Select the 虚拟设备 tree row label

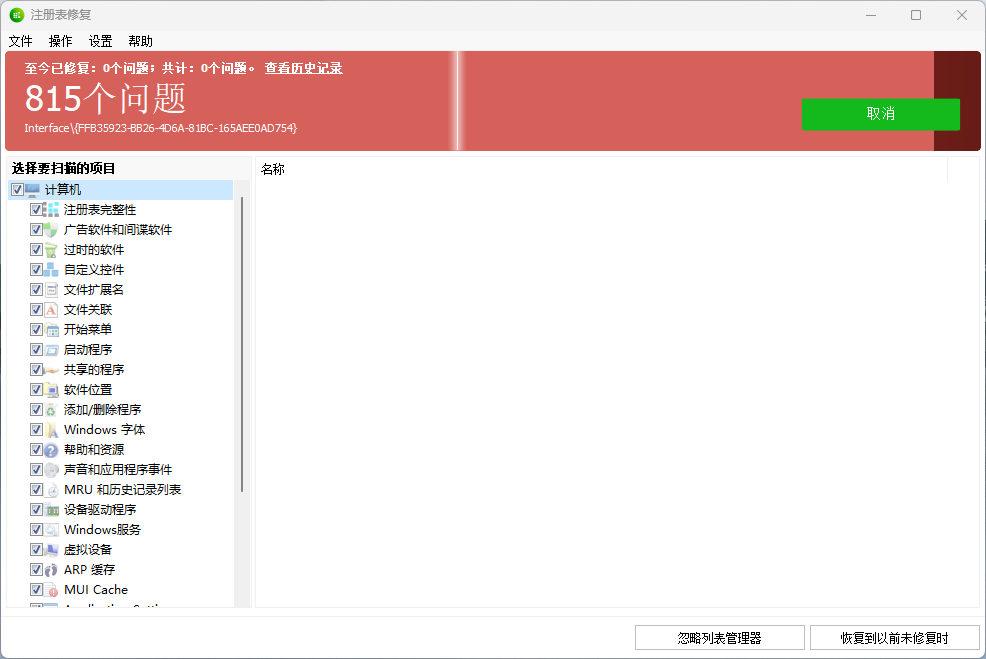[x=88, y=550]
